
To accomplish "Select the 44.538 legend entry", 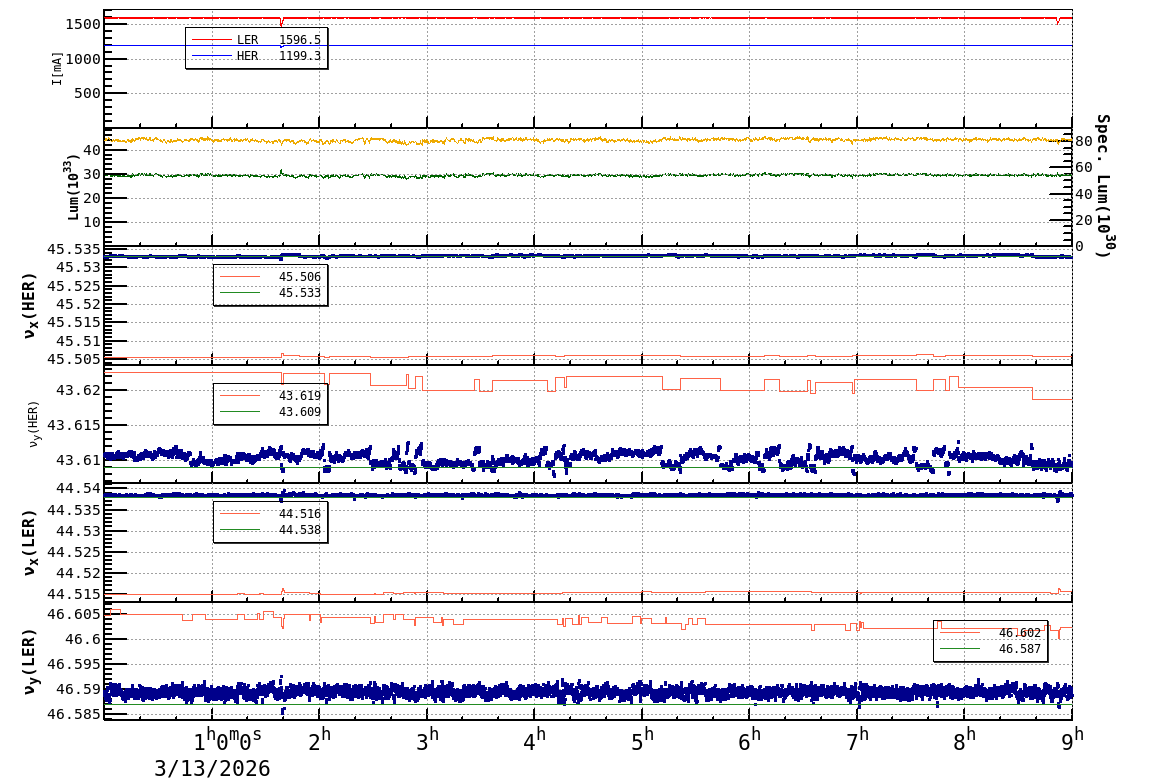I will (x=270, y=530).
